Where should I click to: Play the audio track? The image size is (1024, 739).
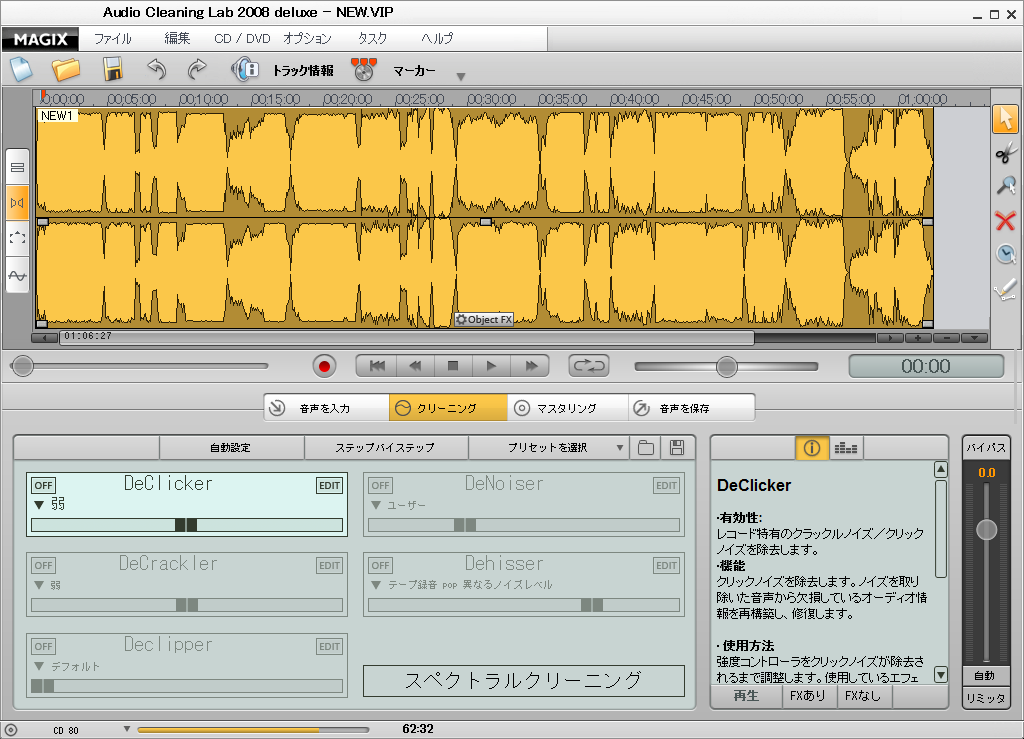pyautogui.click(x=491, y=366)
